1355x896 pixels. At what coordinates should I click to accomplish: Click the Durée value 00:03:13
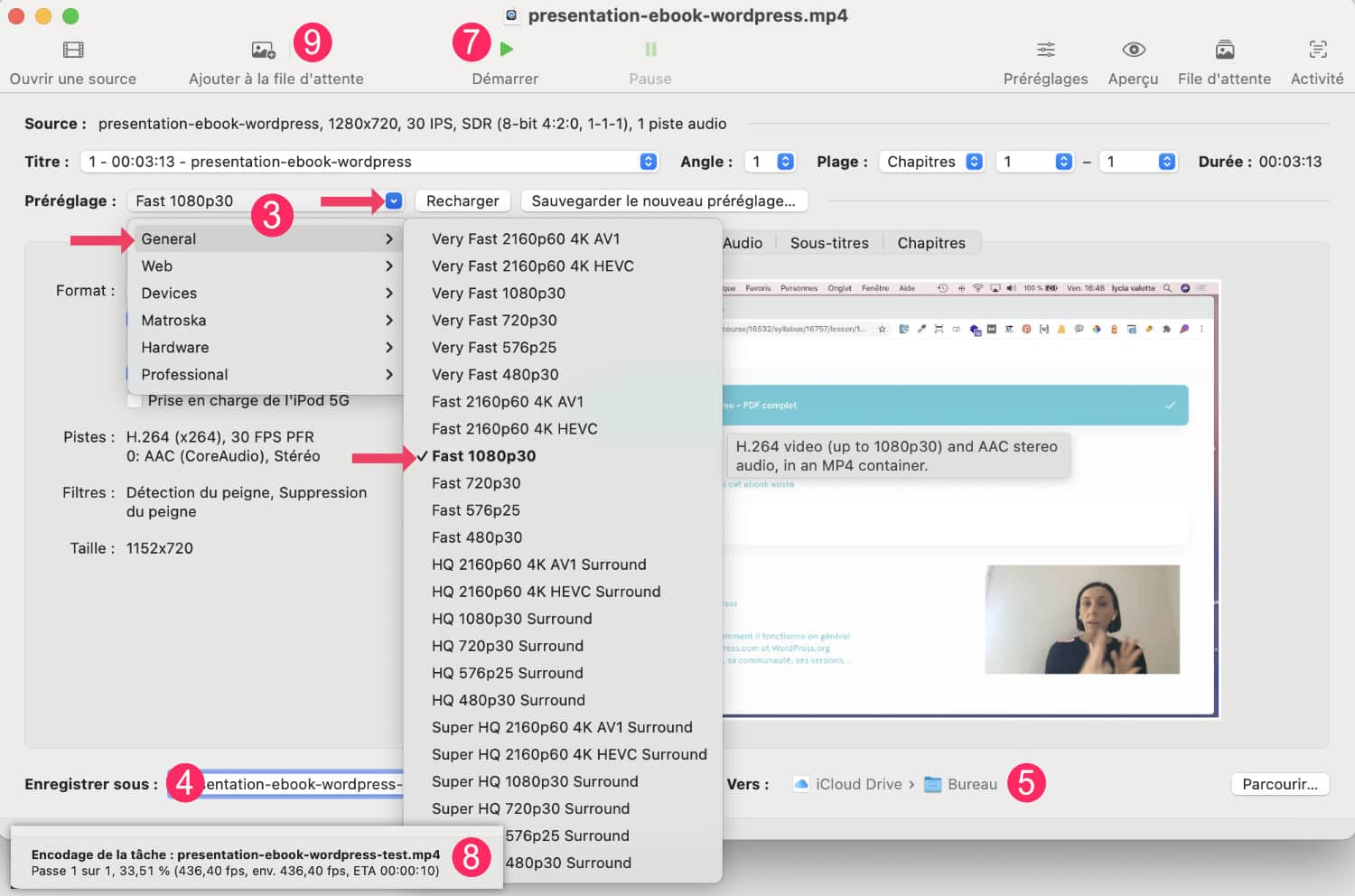click(x=1290, y=162)
